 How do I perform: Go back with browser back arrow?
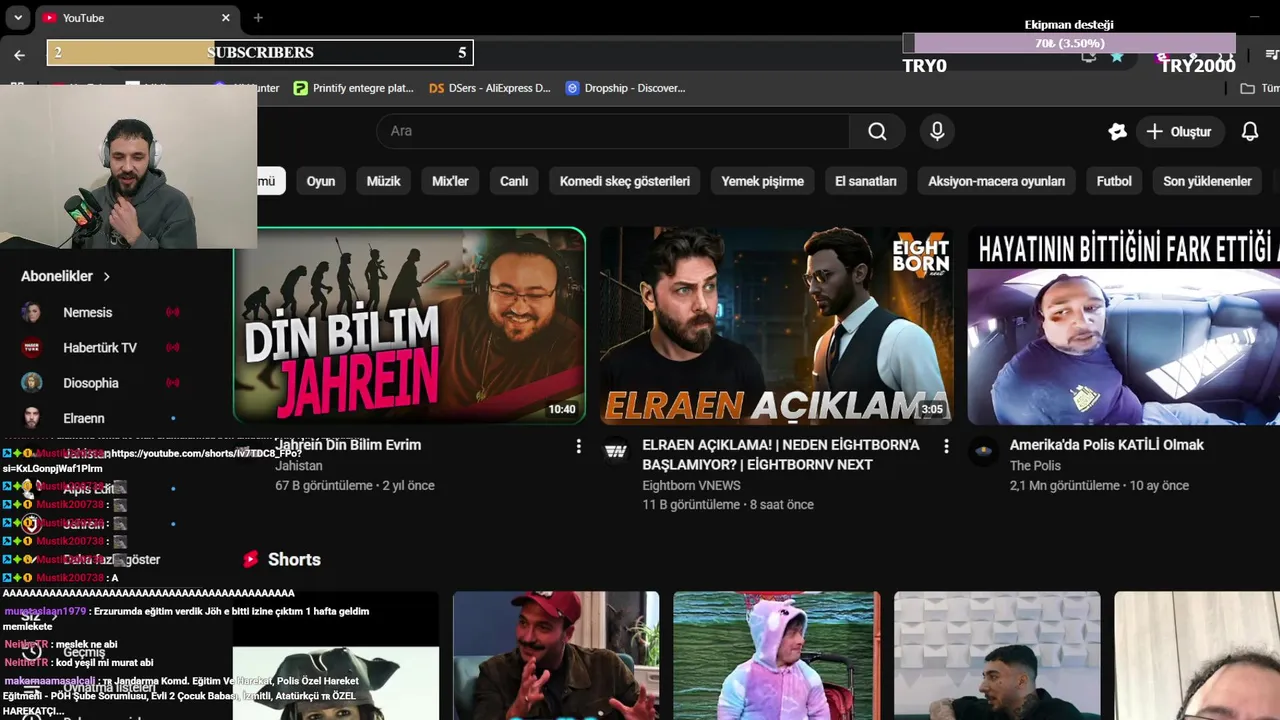[x=19, y=55]
